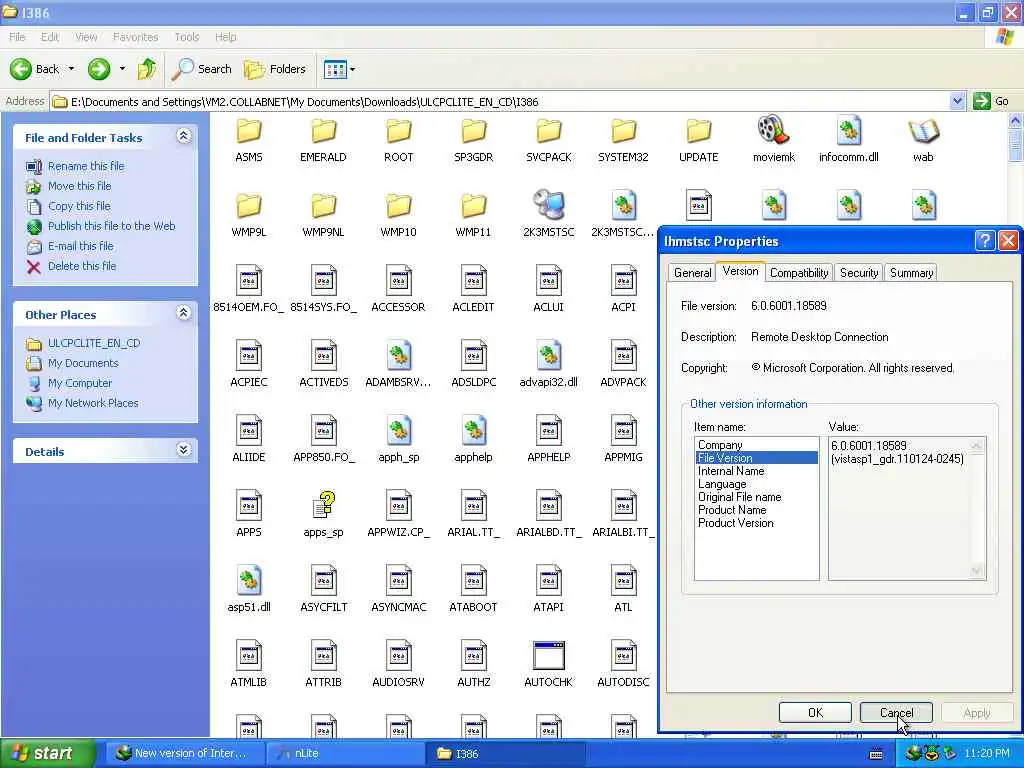The image size is (1024, 768).
Task: Select the moviemk file icon
Action: pos(774,130)
